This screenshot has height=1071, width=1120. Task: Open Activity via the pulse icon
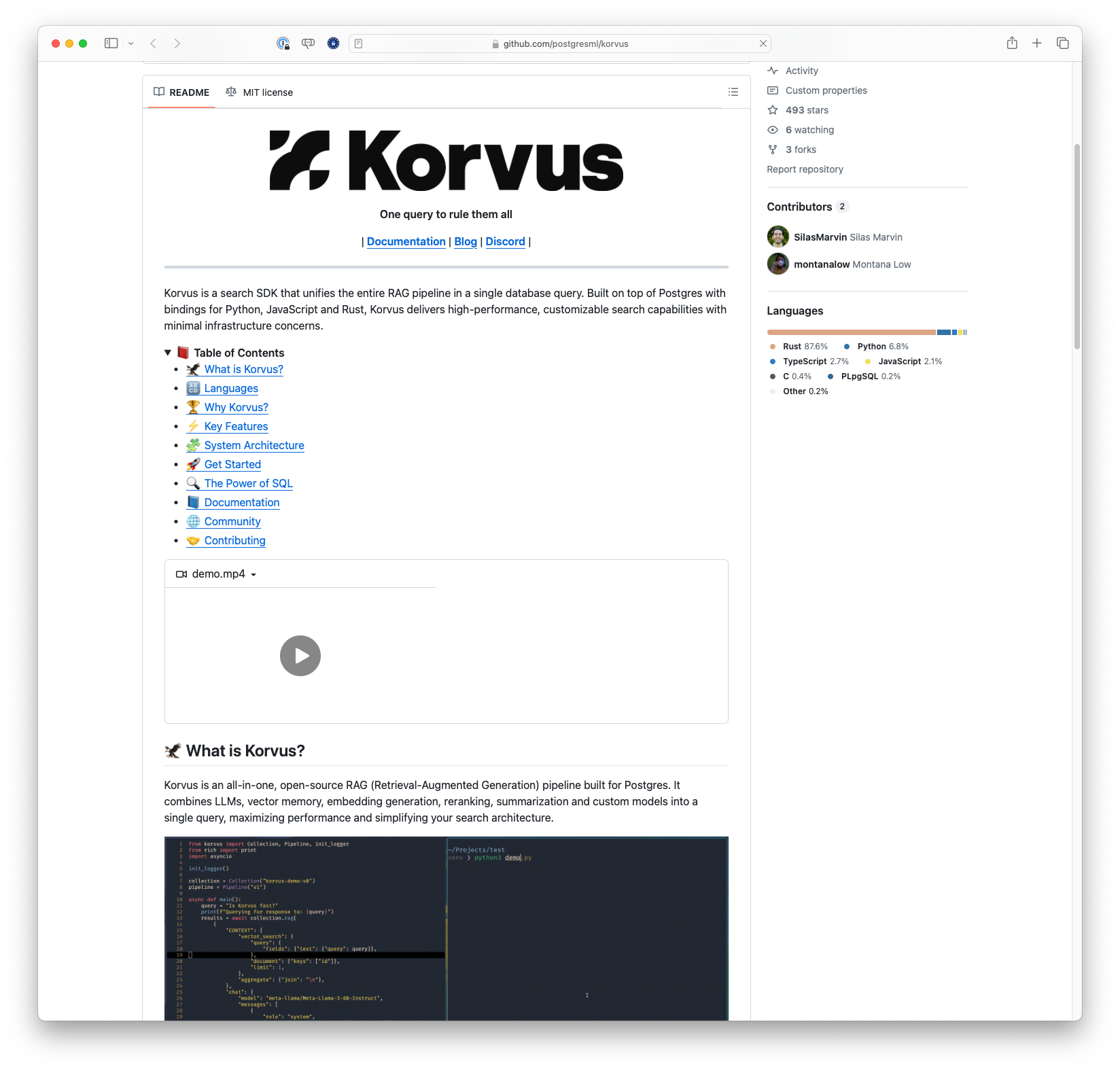(x=773, y=70)
